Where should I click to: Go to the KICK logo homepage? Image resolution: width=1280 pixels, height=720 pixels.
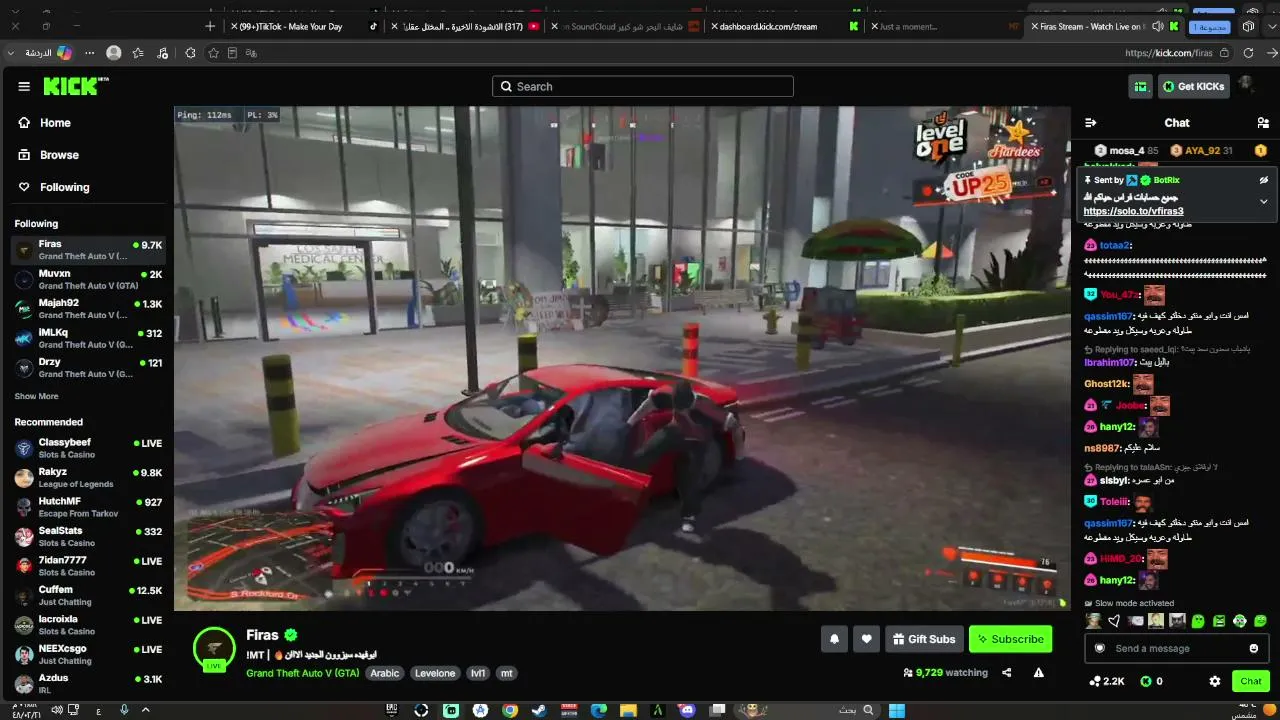tap(75, 87)
